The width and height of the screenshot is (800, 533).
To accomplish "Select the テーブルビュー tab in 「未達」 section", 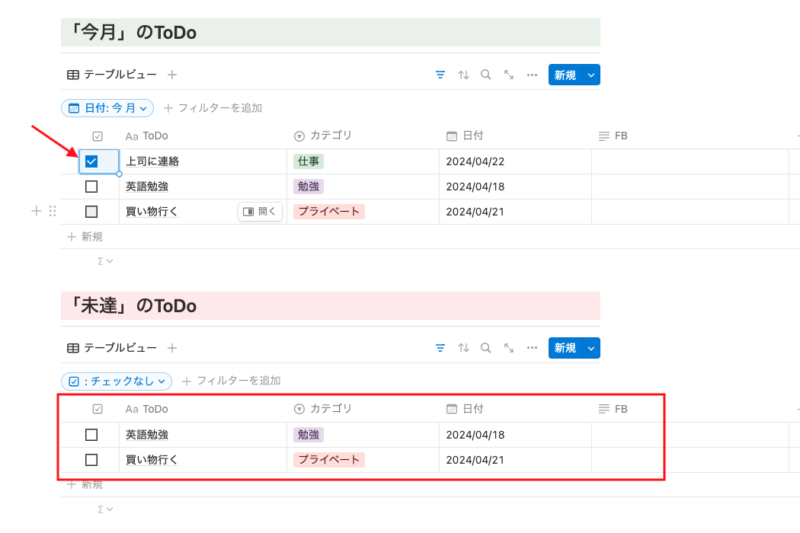I will pos(112,348).
